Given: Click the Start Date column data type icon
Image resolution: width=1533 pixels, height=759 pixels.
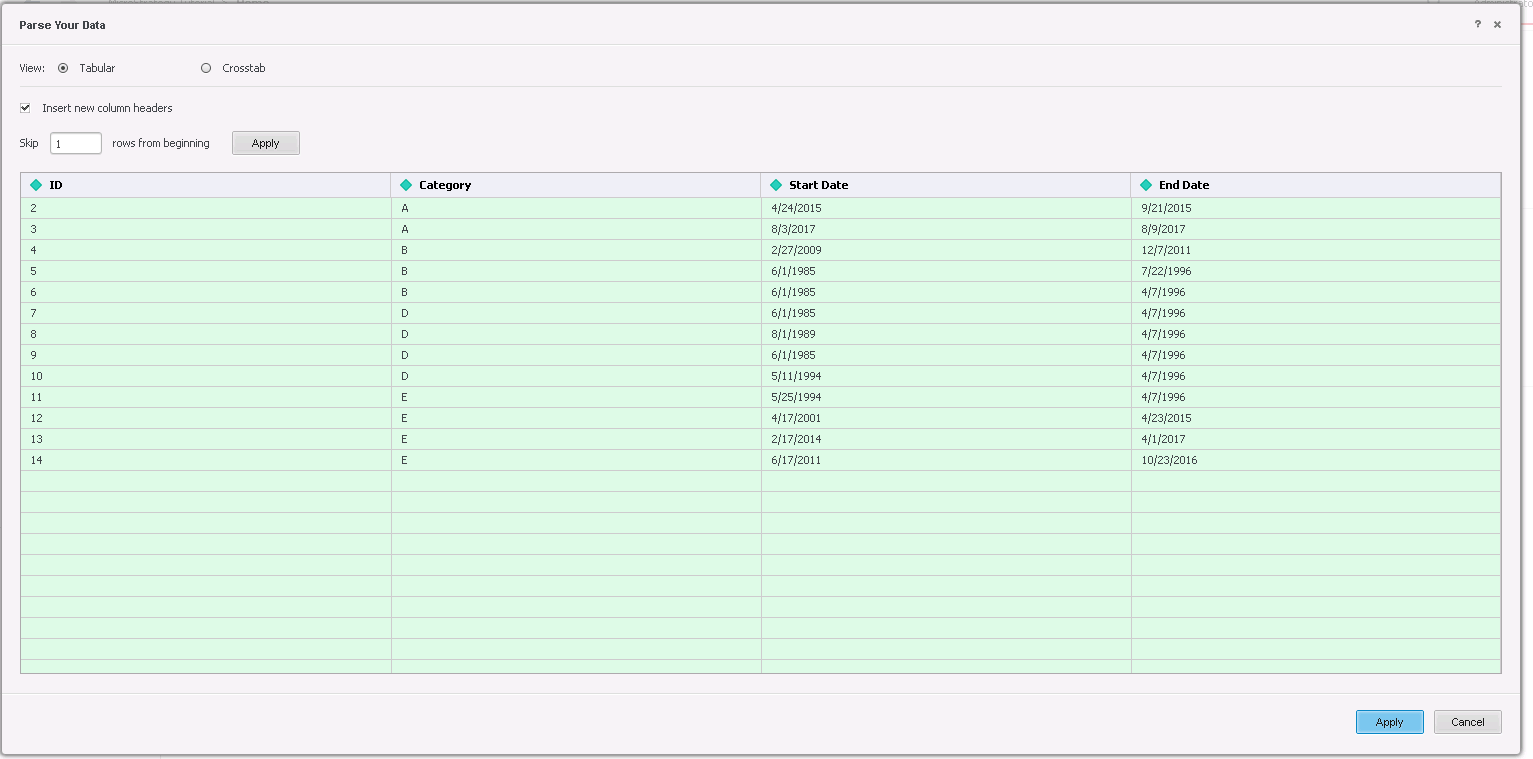Looking at the screenshot, I should pyautogui.click(x=775, y=185).
